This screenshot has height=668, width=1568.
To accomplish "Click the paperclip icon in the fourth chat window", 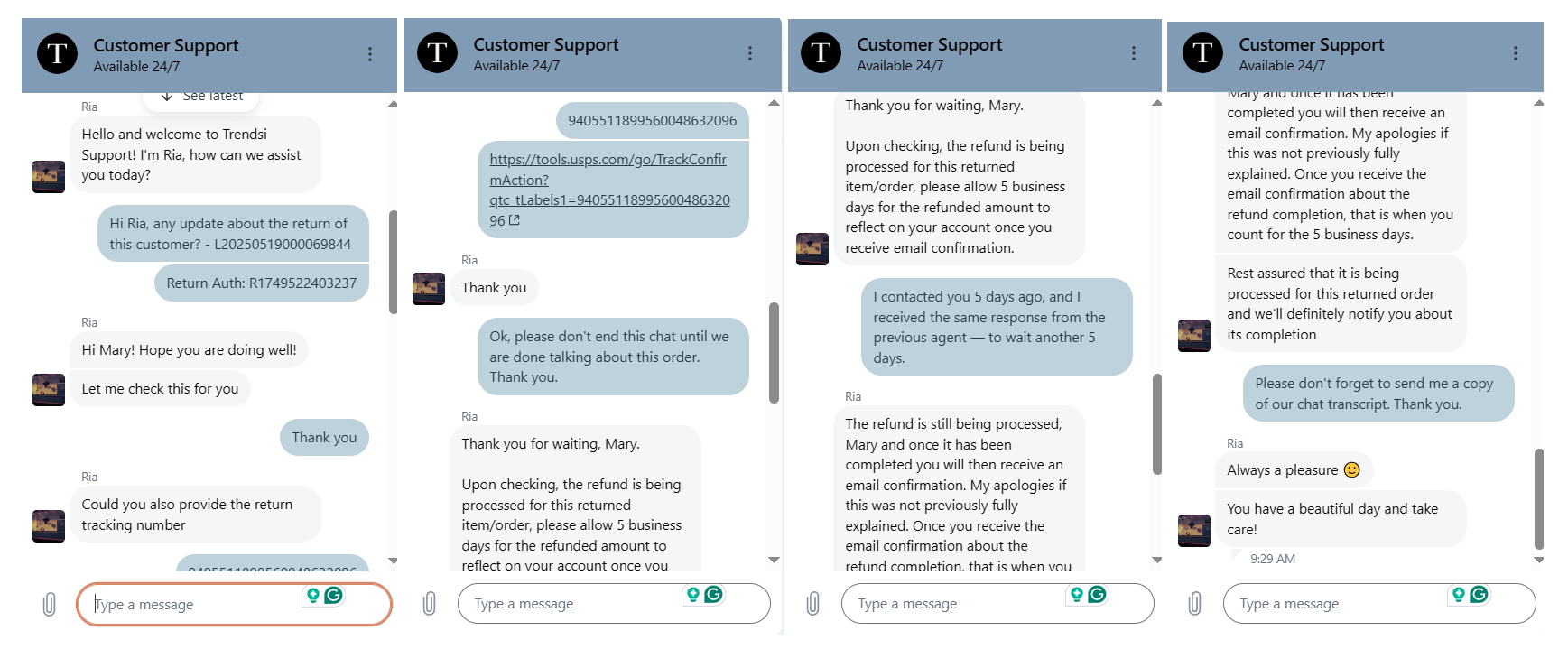I will [x=1195, y=603].
